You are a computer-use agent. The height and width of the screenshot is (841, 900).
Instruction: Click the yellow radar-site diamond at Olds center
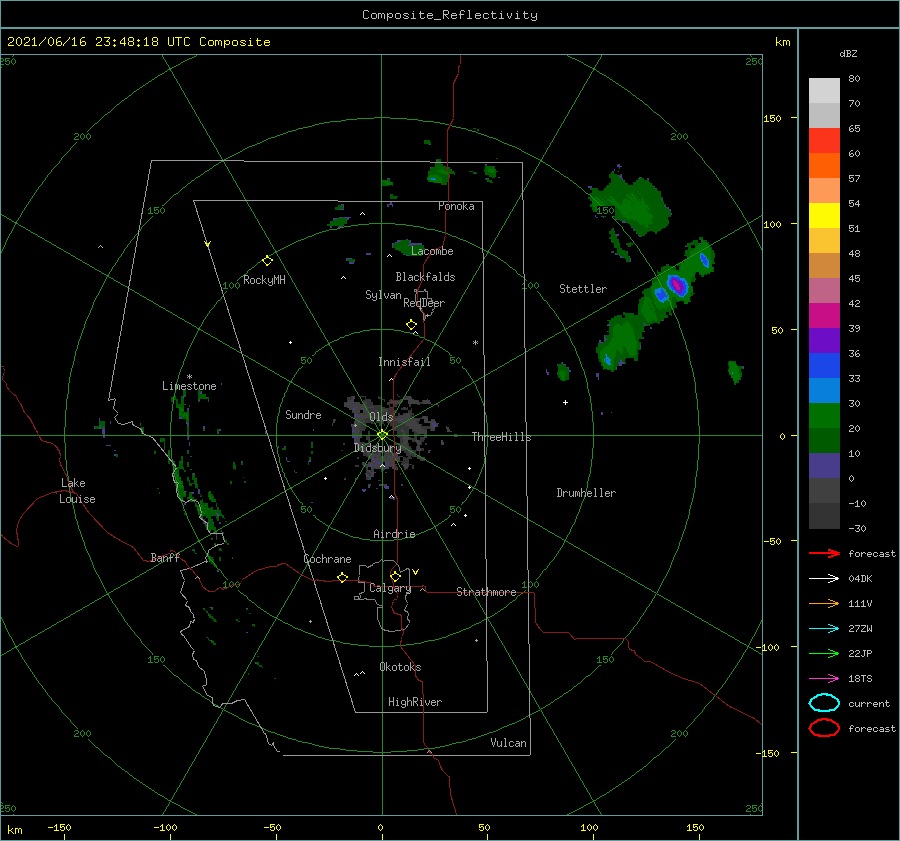[382, 435]
